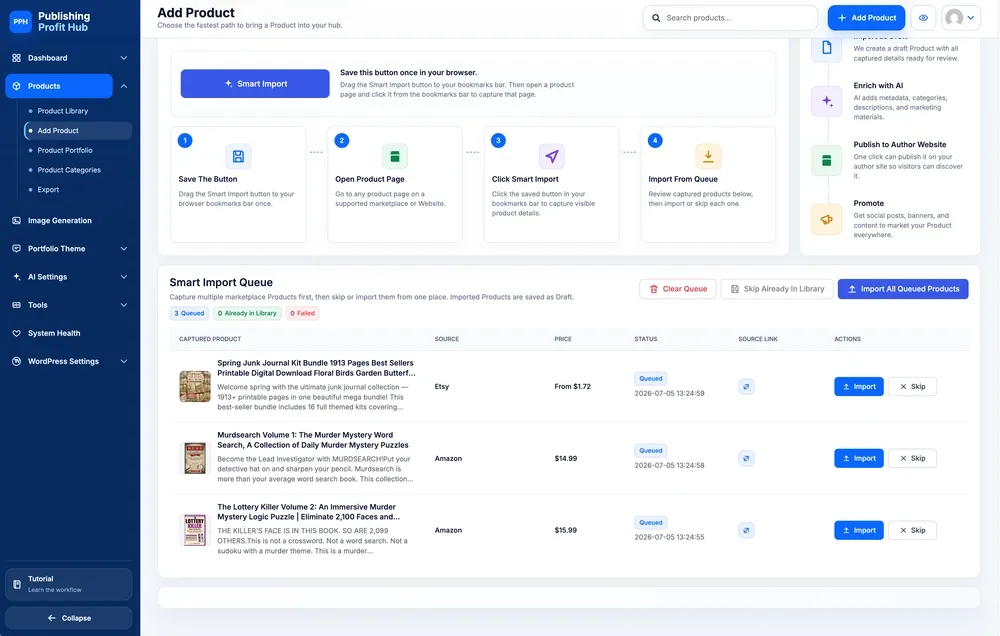Click the PPH logo icon

coord(20,22)
